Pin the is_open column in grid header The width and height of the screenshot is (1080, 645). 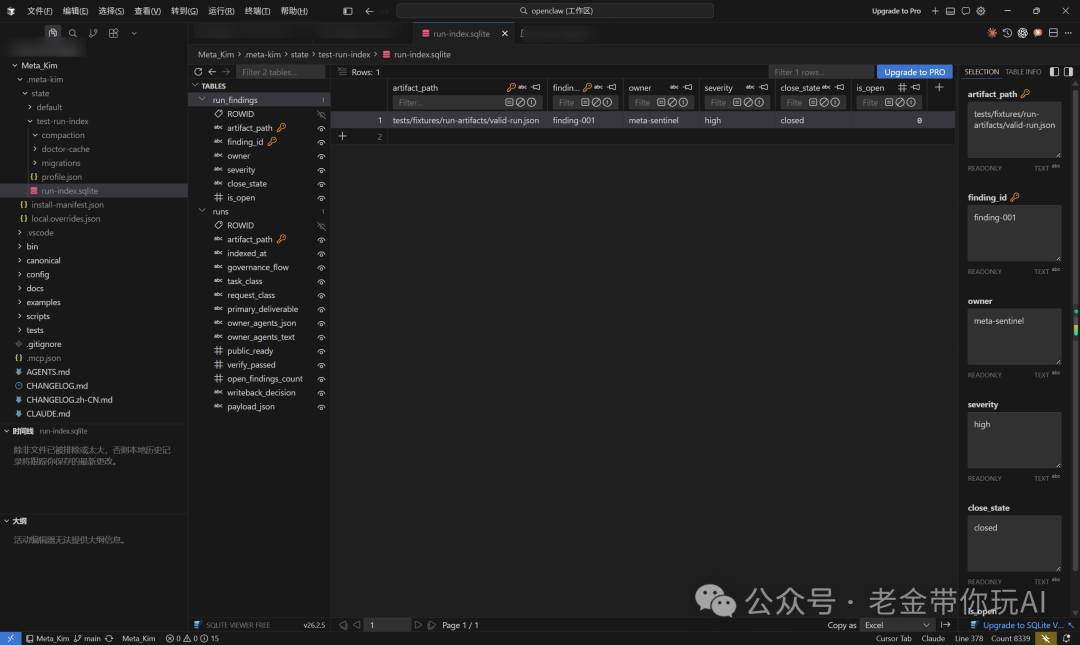tap(915, 88)
